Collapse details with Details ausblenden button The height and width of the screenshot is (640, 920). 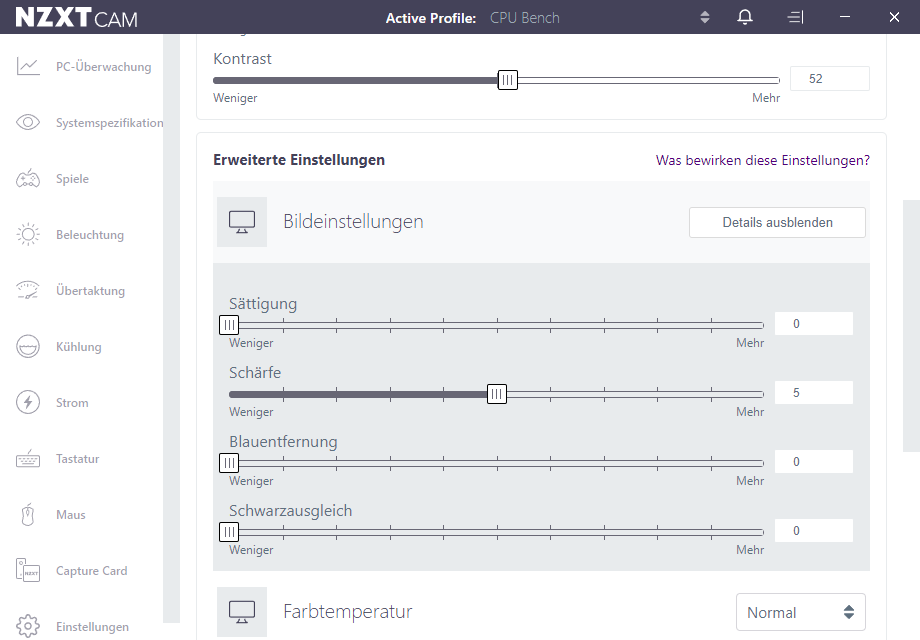coord(777,222)
